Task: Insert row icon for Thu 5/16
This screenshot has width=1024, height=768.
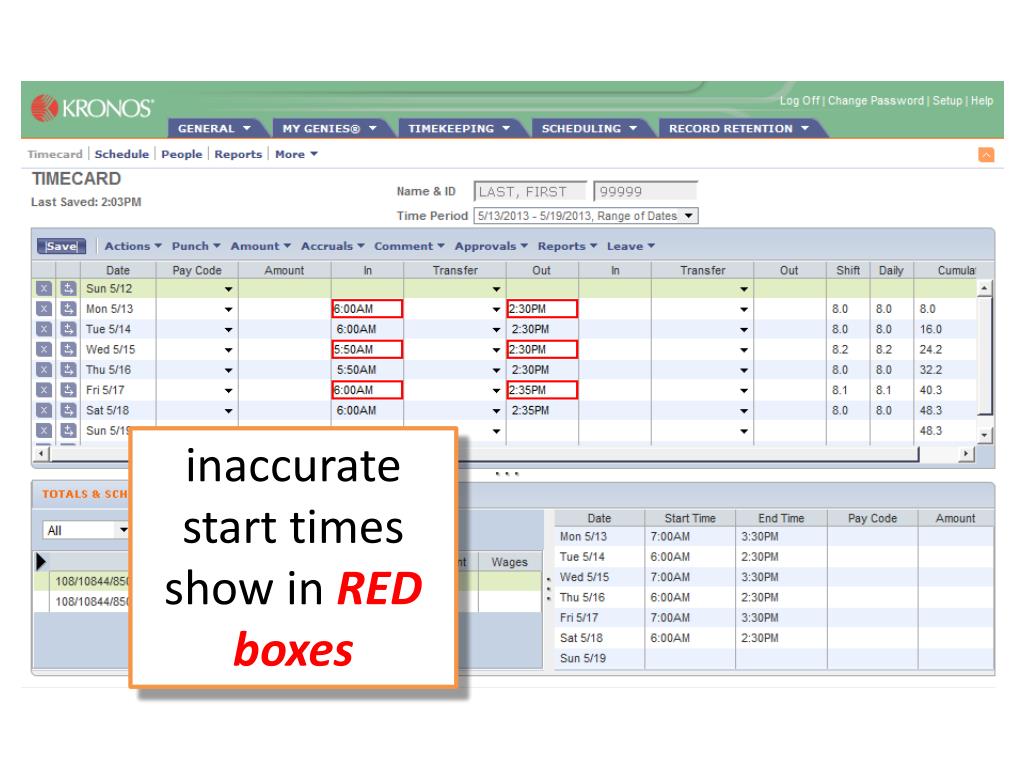Action: [x=68, y=370]
